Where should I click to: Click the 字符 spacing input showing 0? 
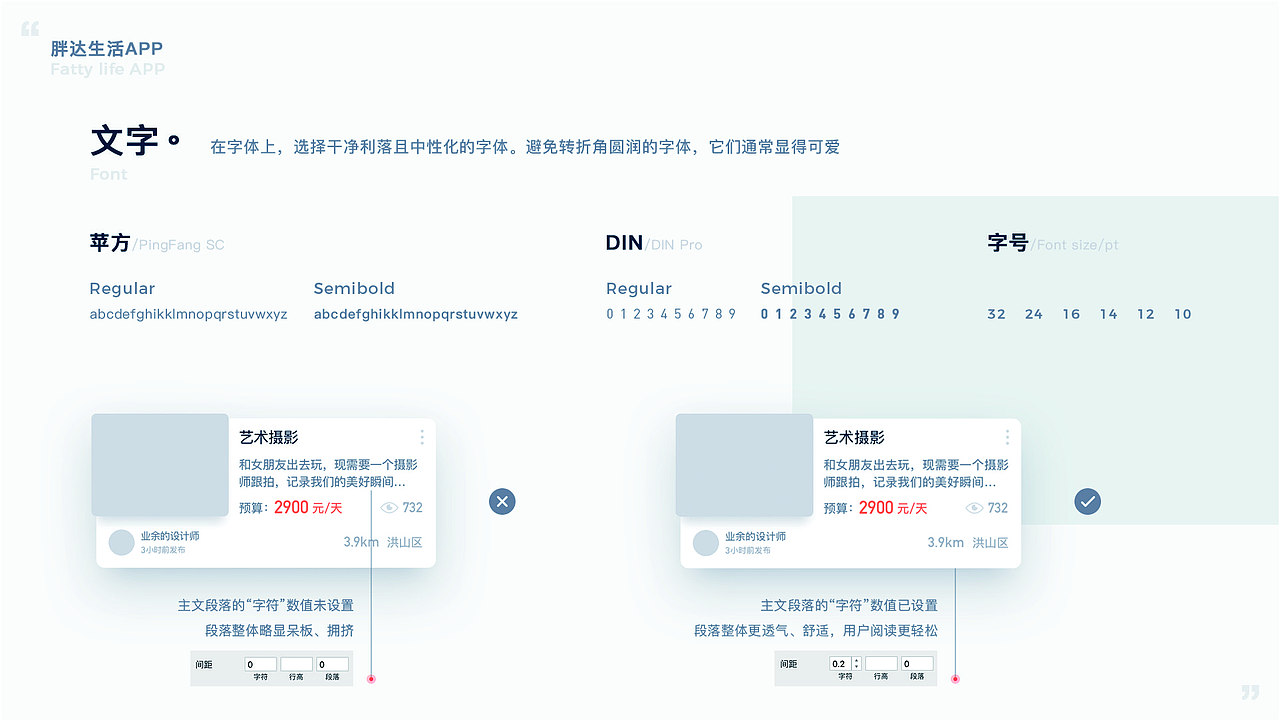(x=260, y=664)
